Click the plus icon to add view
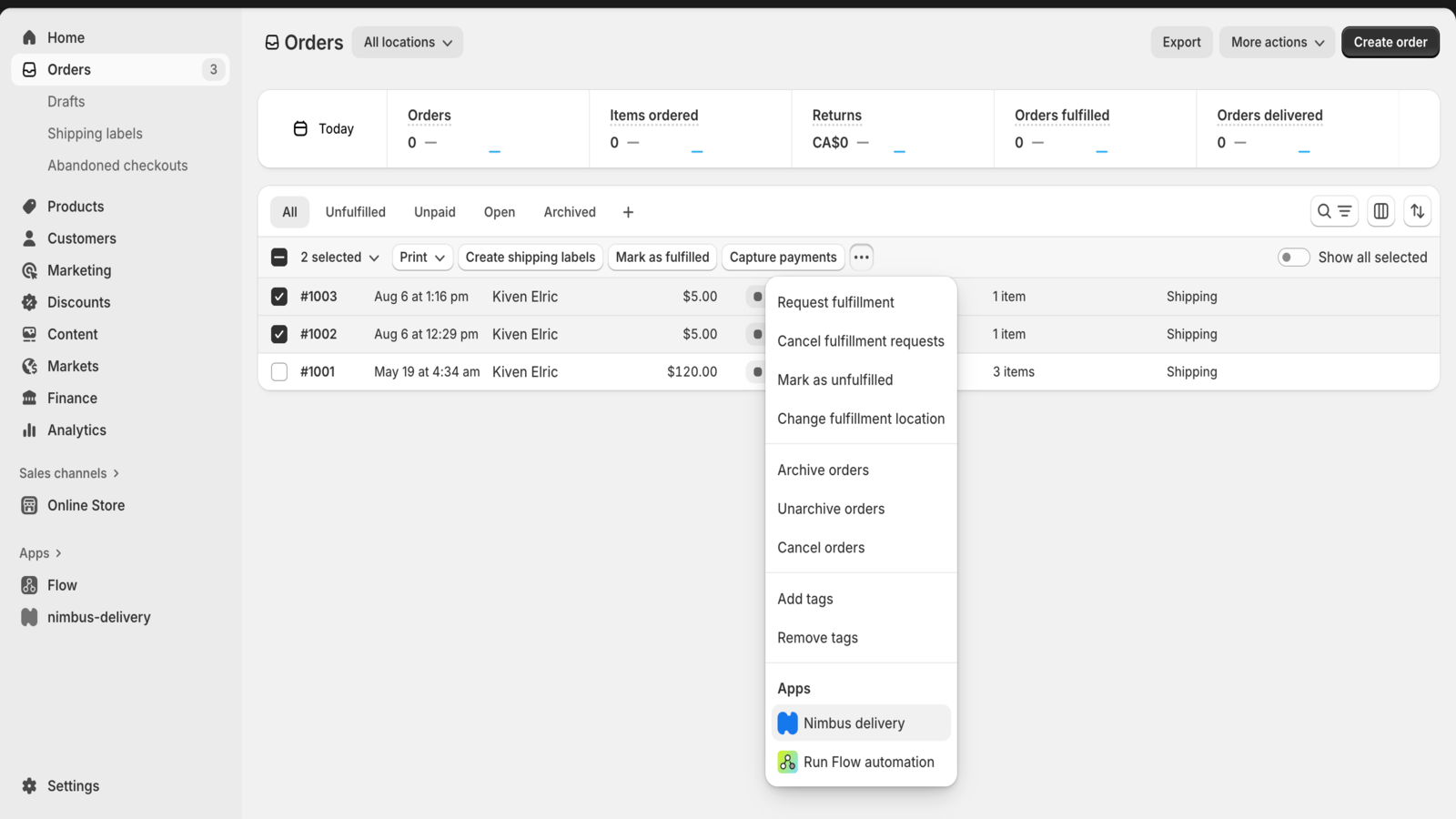Image resolution: width=1456 pixels, height=819 pixels. click(x=628, y=212)
